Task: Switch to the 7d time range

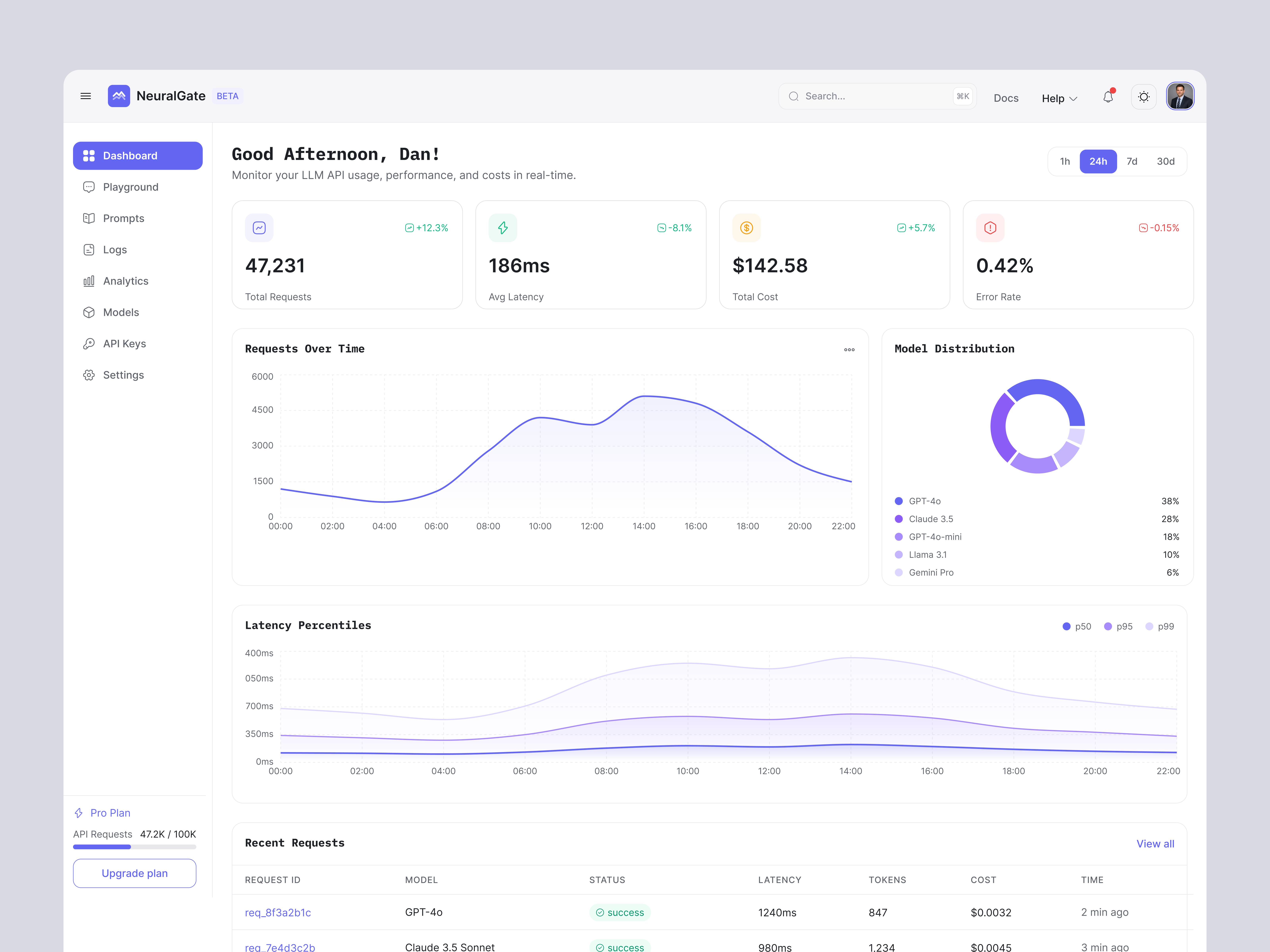Action: (1132, 161)
